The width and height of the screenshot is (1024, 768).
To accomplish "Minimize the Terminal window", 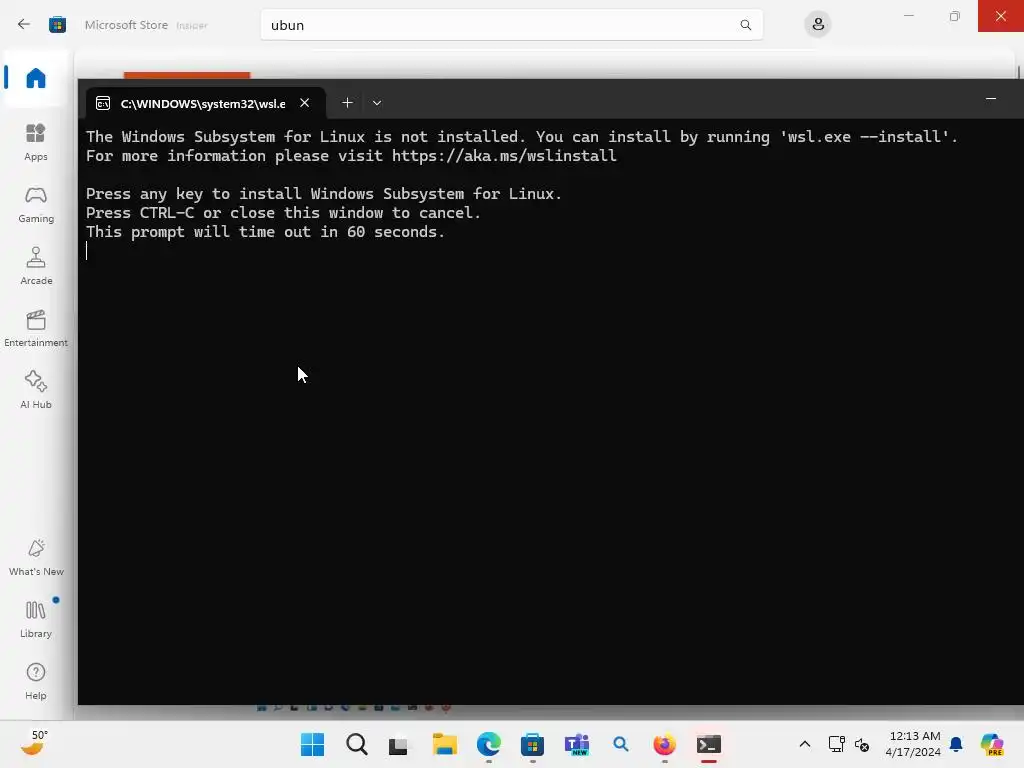I will (991, 99).
